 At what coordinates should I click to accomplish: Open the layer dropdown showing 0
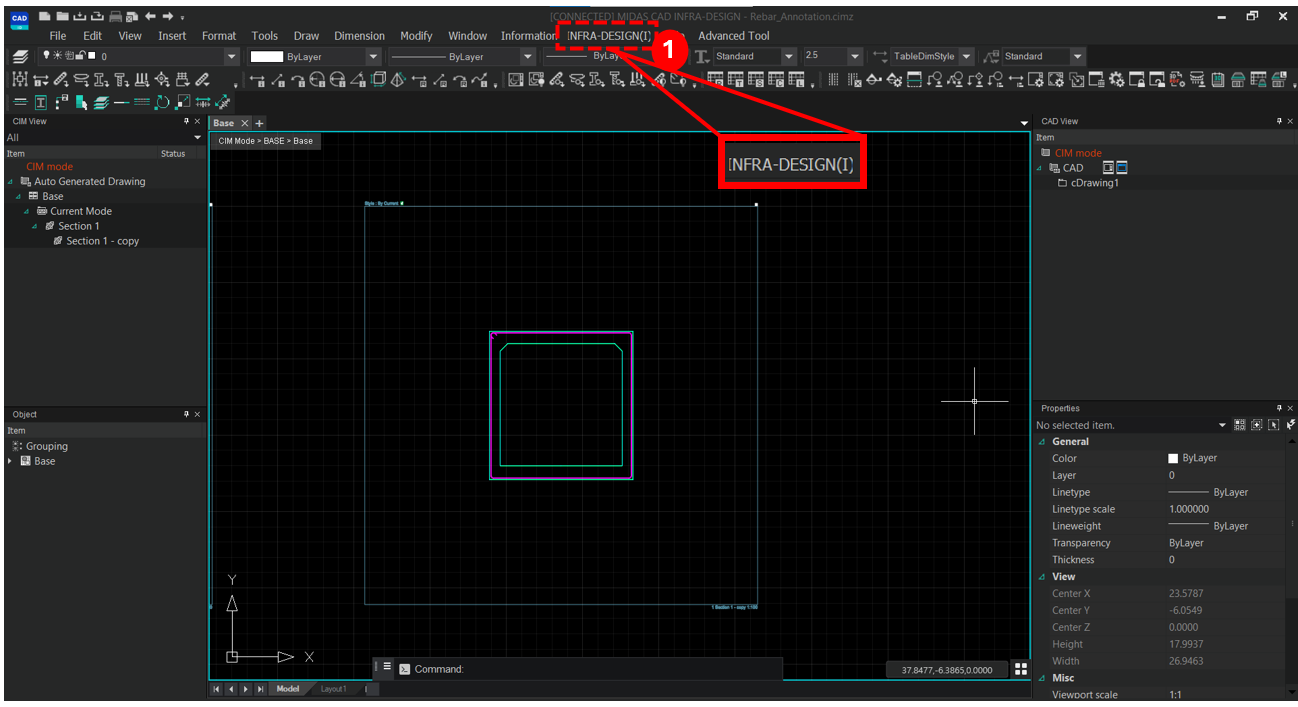pyautogui.click(x=232, y=57)
